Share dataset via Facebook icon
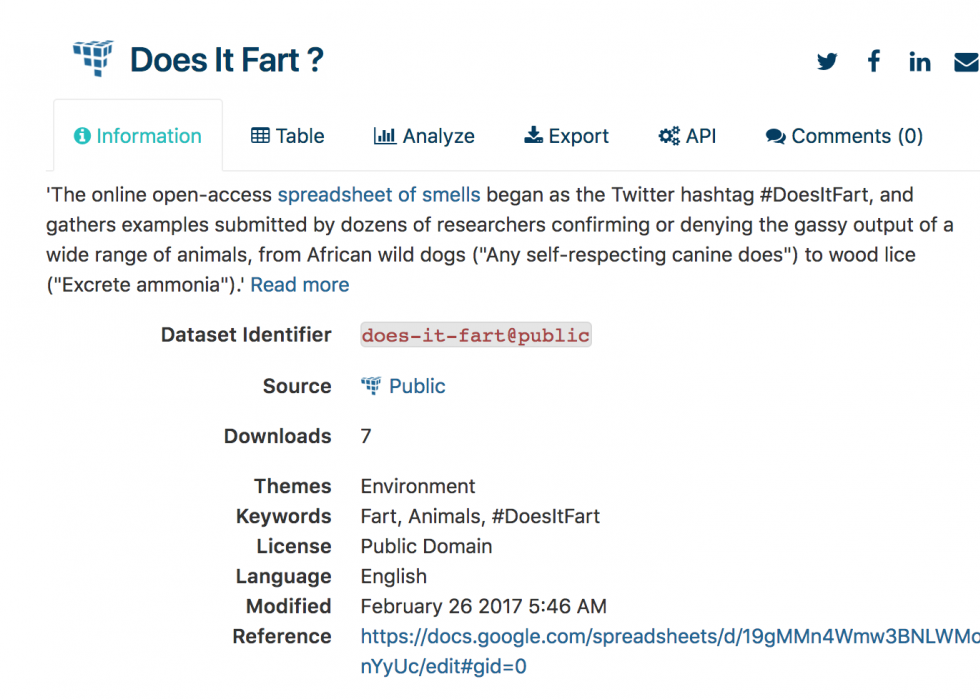This screenshot has height=699, width=980. pos(874,61)
